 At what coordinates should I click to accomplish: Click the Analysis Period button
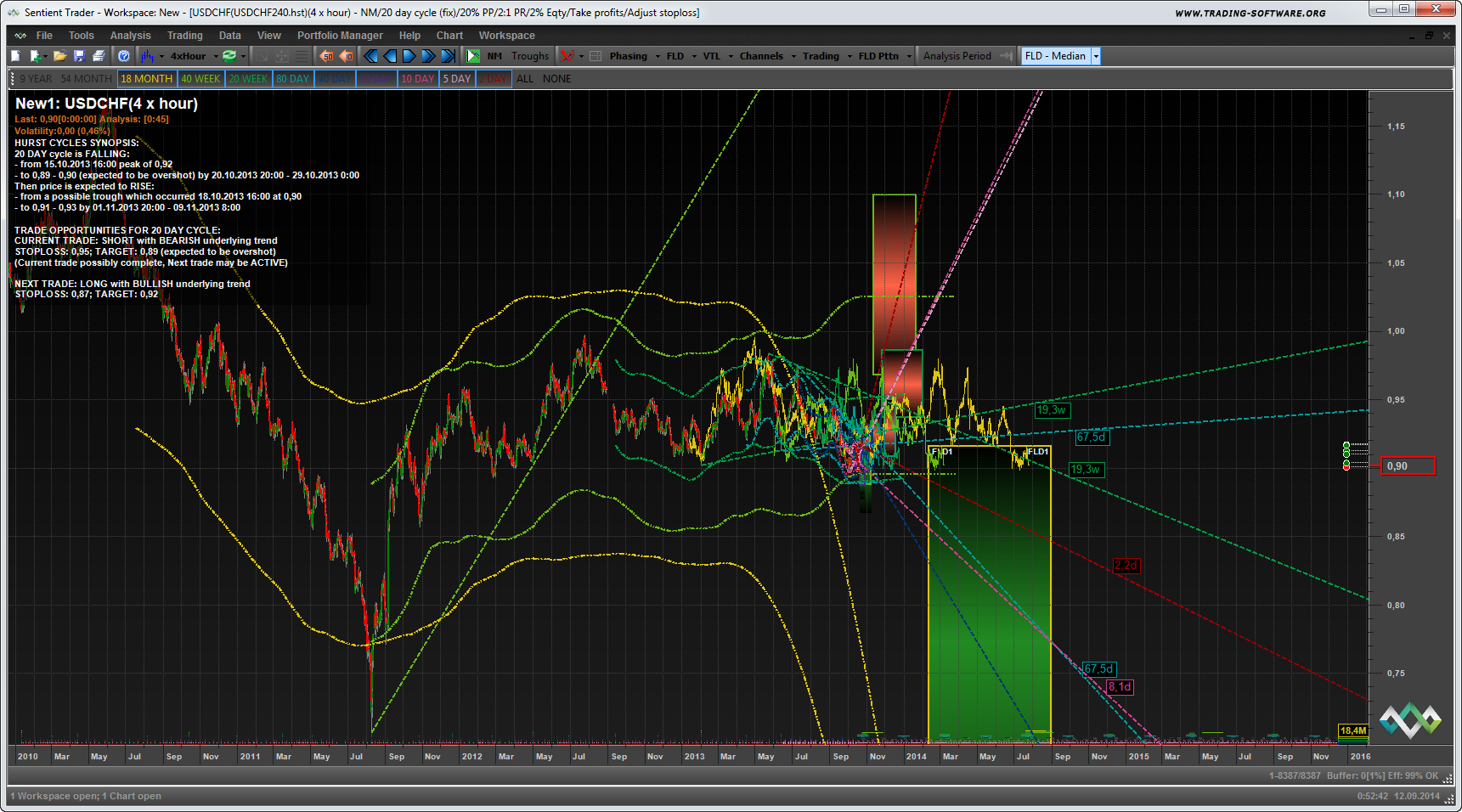click(x=957, y=56)
